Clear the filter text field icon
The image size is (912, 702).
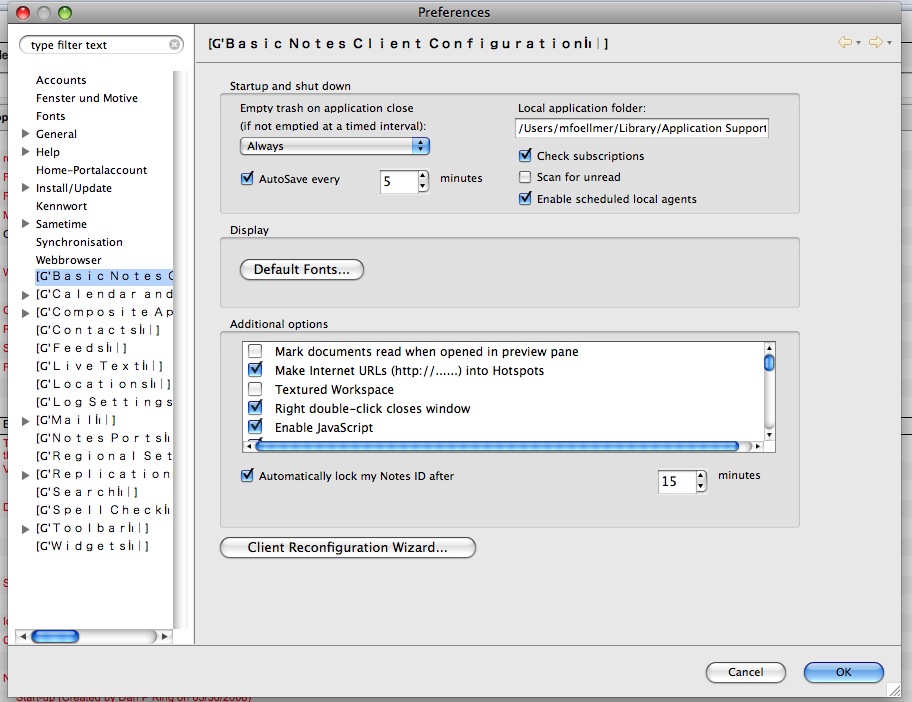pos(174,45)
